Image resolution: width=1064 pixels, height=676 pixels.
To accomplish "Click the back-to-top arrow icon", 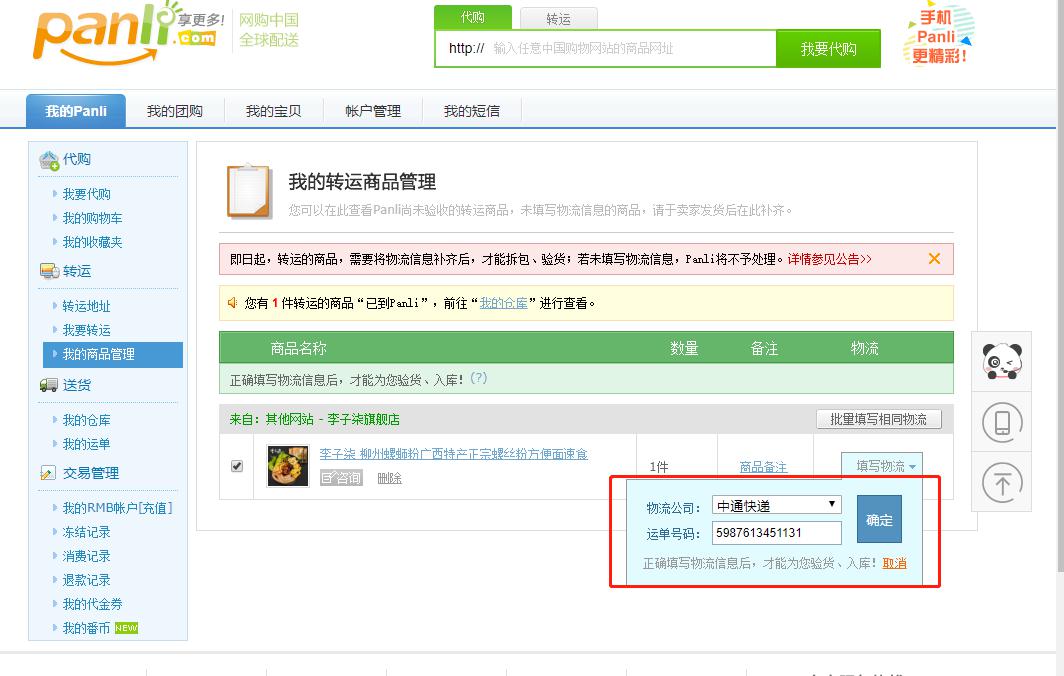I will tap(1001, 481).
